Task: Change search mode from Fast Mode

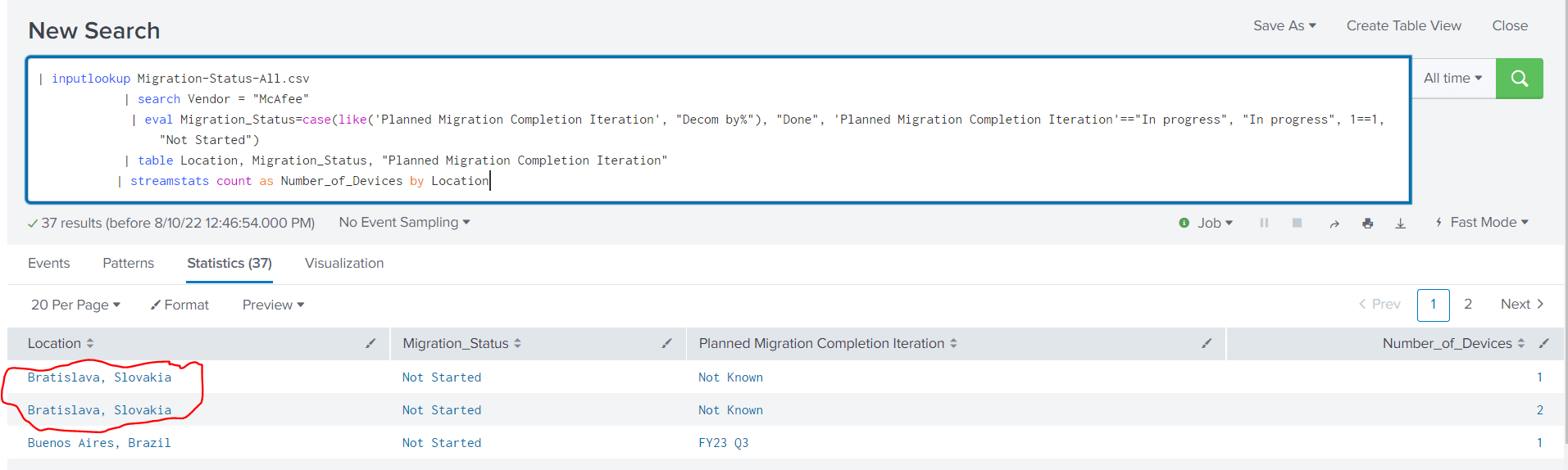Action: click(1482, 222)
